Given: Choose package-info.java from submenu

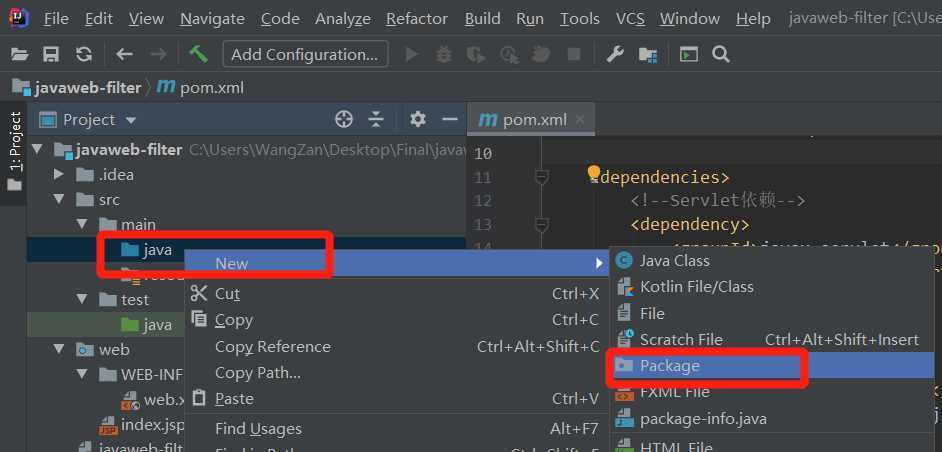Looking at the screenshot, I should click(772, 418).
